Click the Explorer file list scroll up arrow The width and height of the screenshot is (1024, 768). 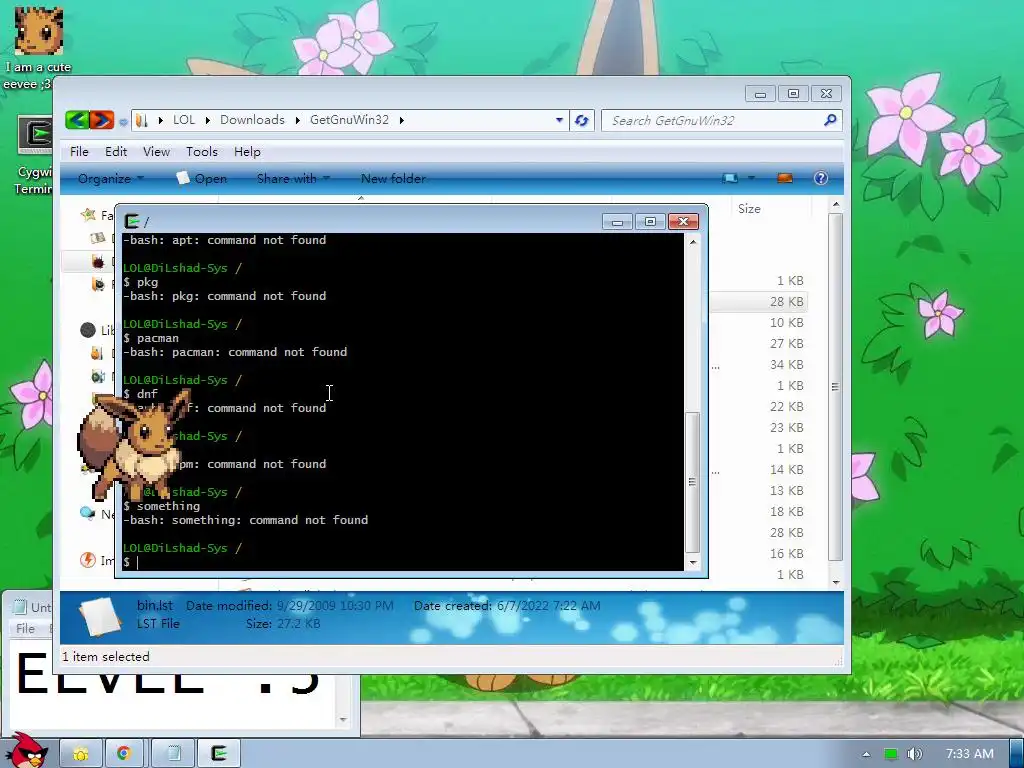coord(835,205)
